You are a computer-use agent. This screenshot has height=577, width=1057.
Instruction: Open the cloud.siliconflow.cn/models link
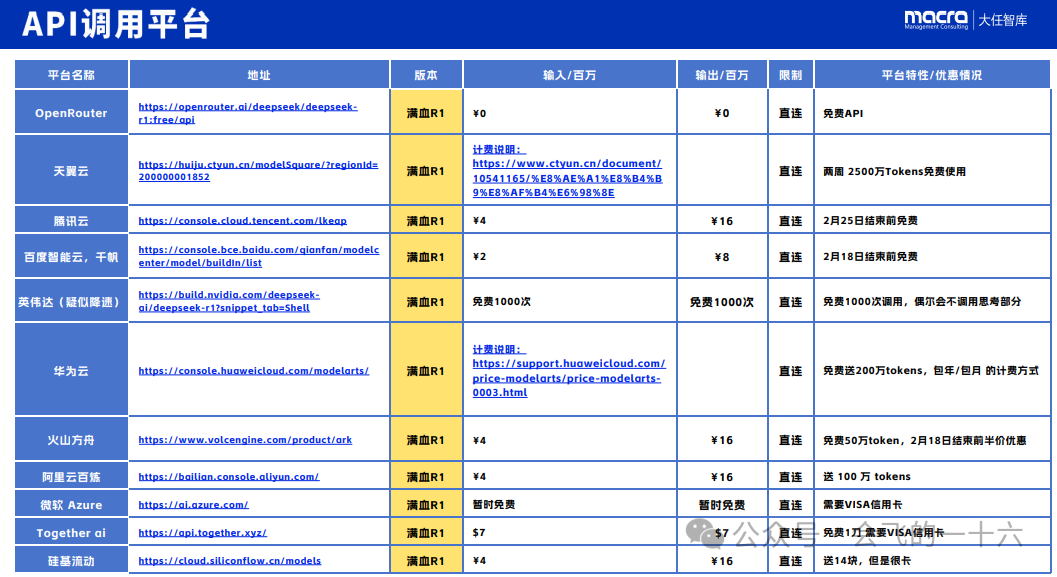coord(230,560)
